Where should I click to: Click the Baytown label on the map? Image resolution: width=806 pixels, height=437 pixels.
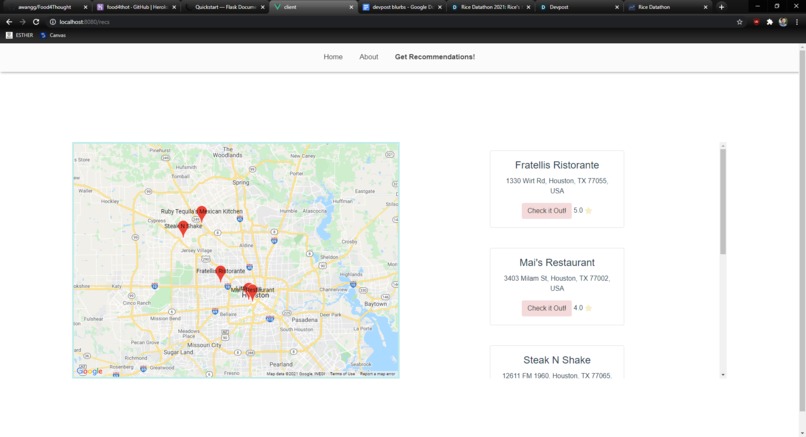[376, 304]
